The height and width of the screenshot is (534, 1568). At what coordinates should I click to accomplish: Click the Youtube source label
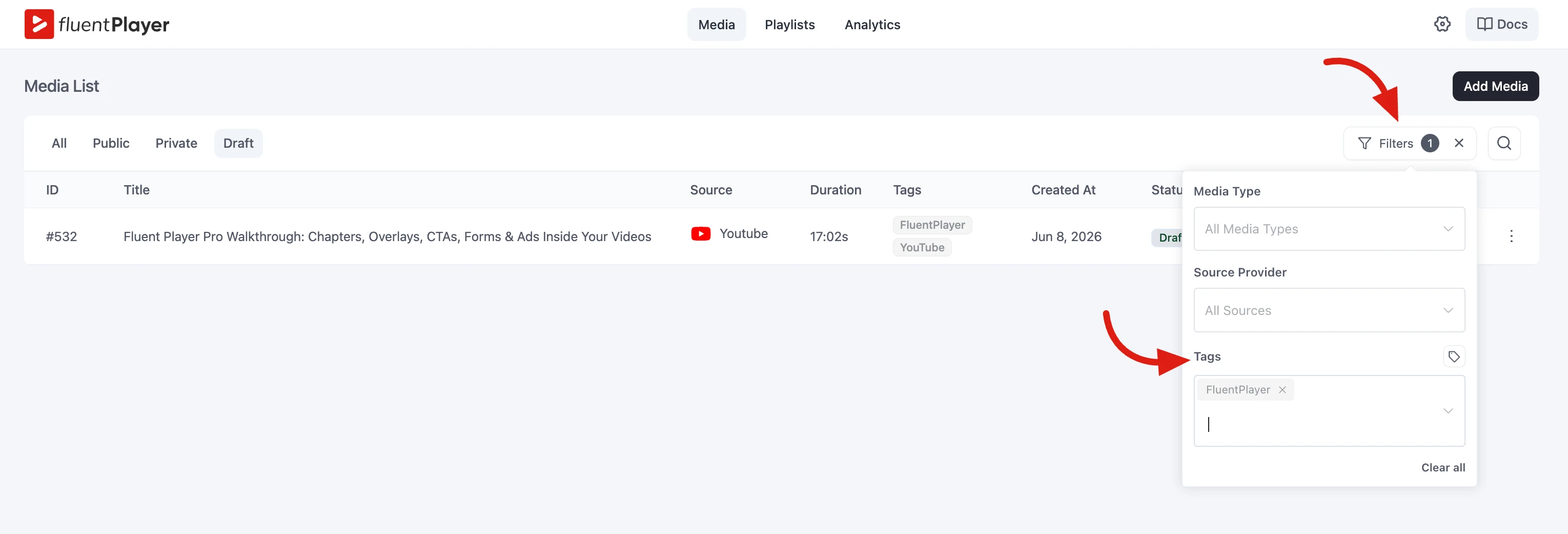point(743,234)
